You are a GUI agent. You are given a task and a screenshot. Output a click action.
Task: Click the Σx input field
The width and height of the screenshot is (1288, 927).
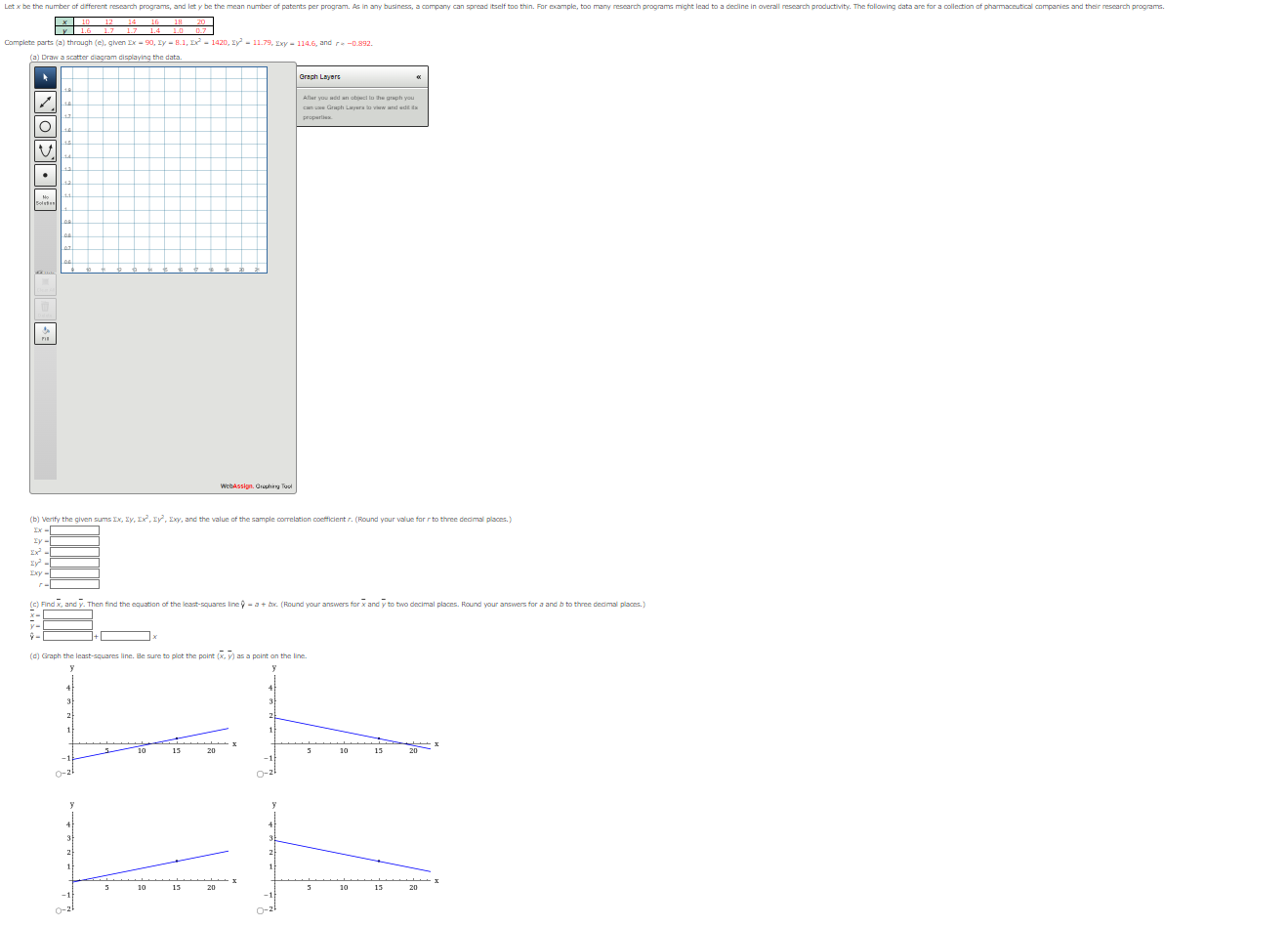click(x=74, y=530)
